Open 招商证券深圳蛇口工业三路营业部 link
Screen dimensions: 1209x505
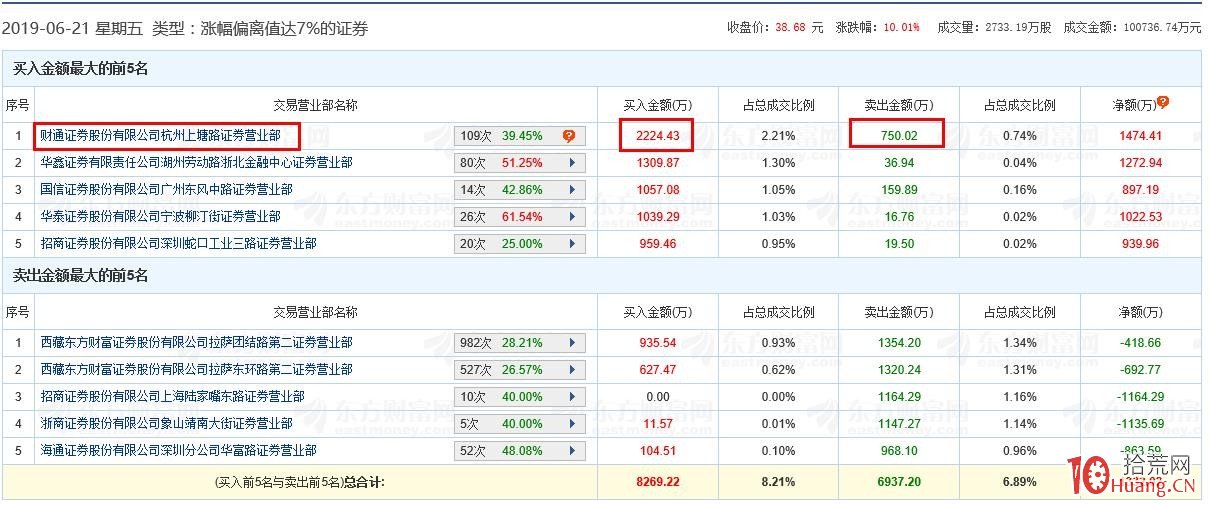[x=178, y=243]
